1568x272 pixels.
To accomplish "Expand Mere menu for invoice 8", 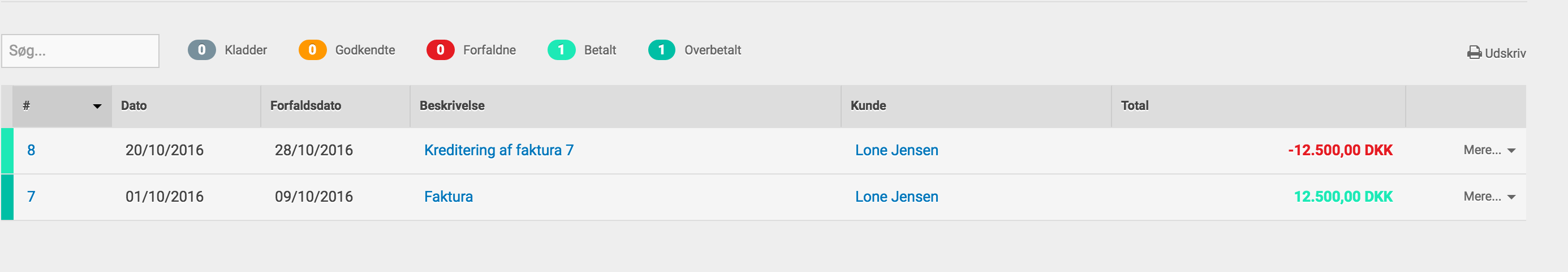I will tap(1489, 150).
